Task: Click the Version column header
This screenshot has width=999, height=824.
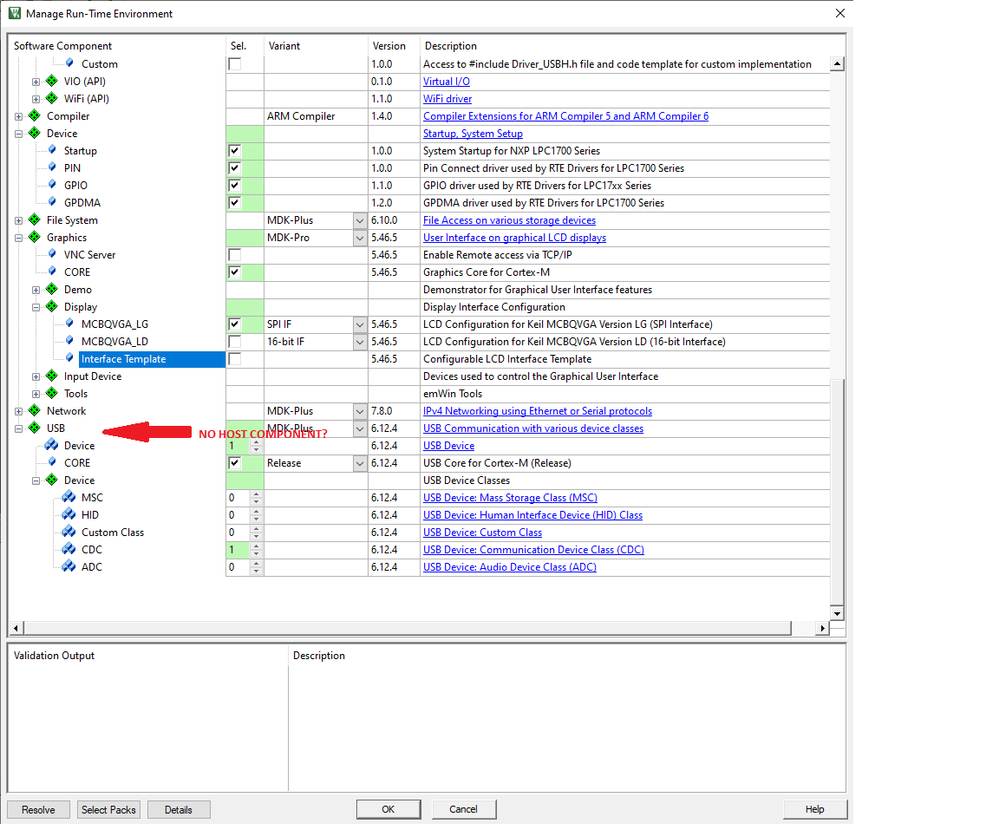Action: (x=389, y=46)
